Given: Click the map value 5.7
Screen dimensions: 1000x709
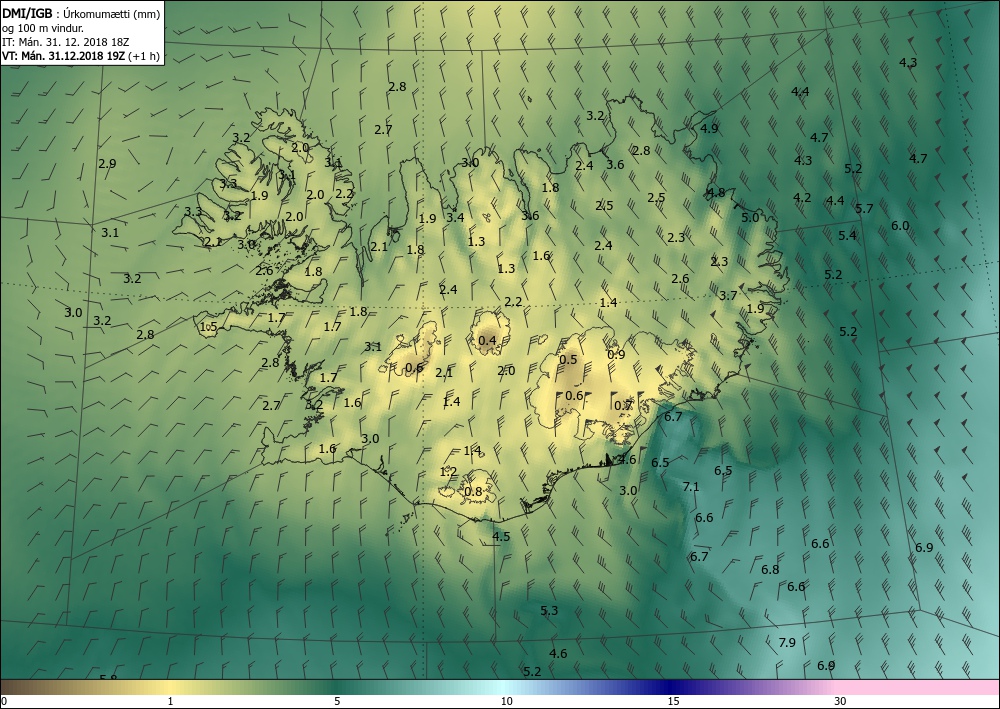Looking at the screenshot, I should (864, 208).
